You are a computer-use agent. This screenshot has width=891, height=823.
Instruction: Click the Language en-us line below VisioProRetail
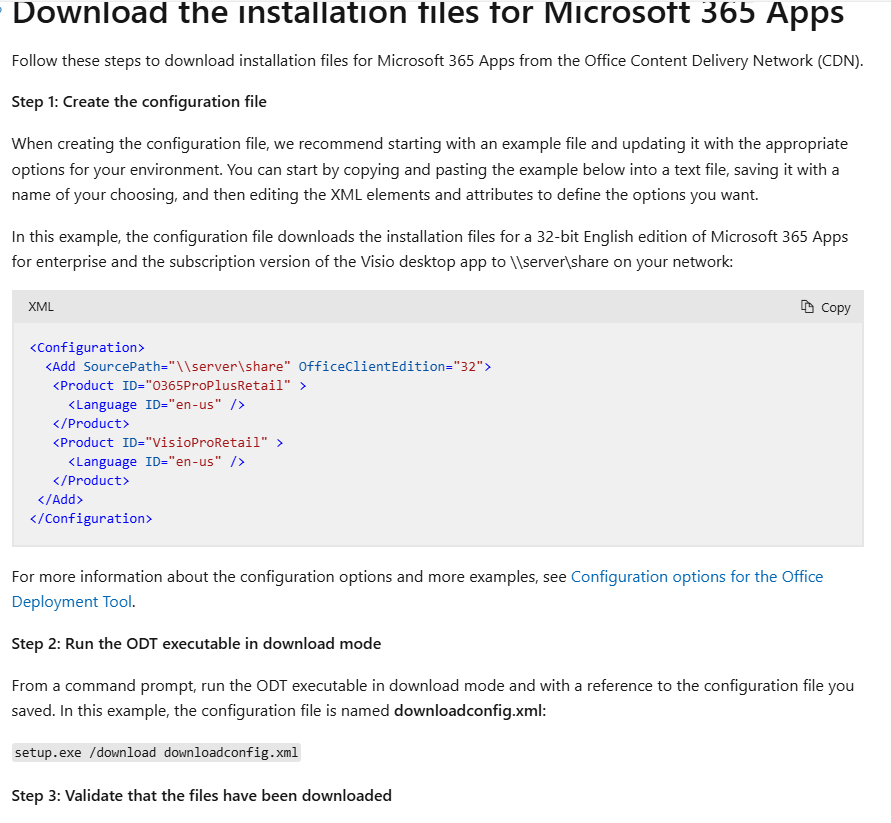[157, 462]
